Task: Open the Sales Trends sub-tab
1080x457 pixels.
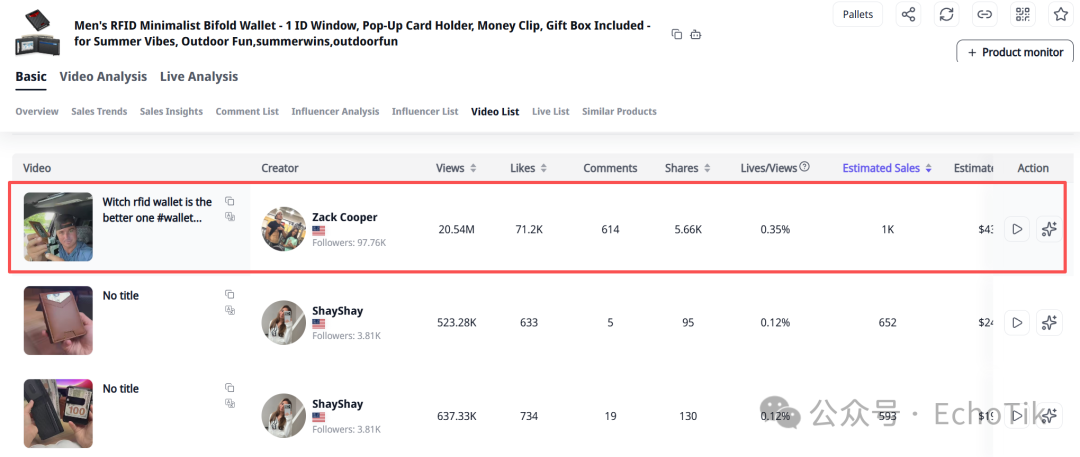Action: click(x=99, y=111)
